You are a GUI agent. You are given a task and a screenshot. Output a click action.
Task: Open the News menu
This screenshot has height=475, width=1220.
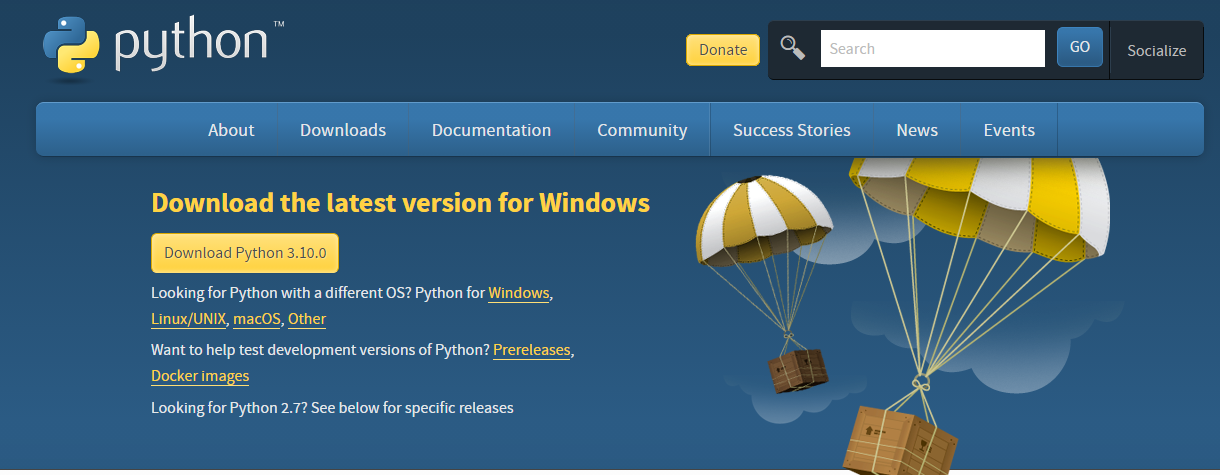[917, 130]
